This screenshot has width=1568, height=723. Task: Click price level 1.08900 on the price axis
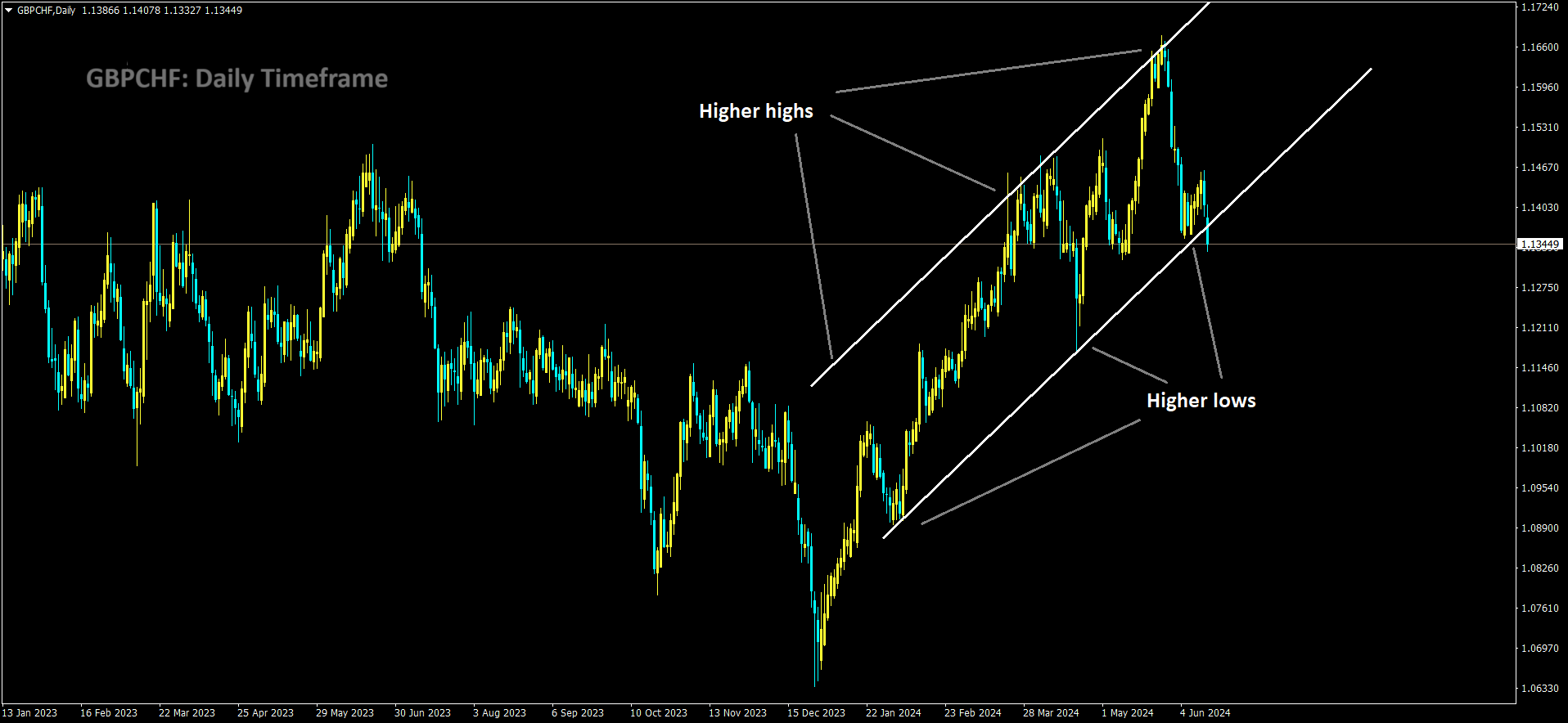click(1539, 528)
